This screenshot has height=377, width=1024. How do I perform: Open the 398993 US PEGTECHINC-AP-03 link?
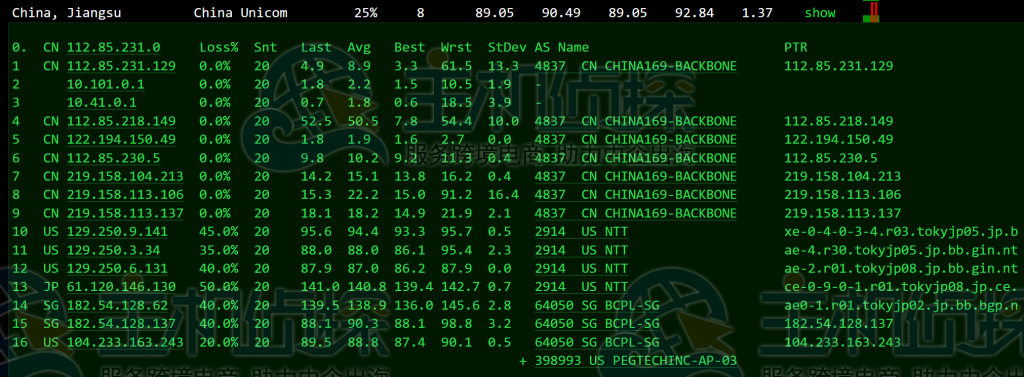tap(636, 361)
